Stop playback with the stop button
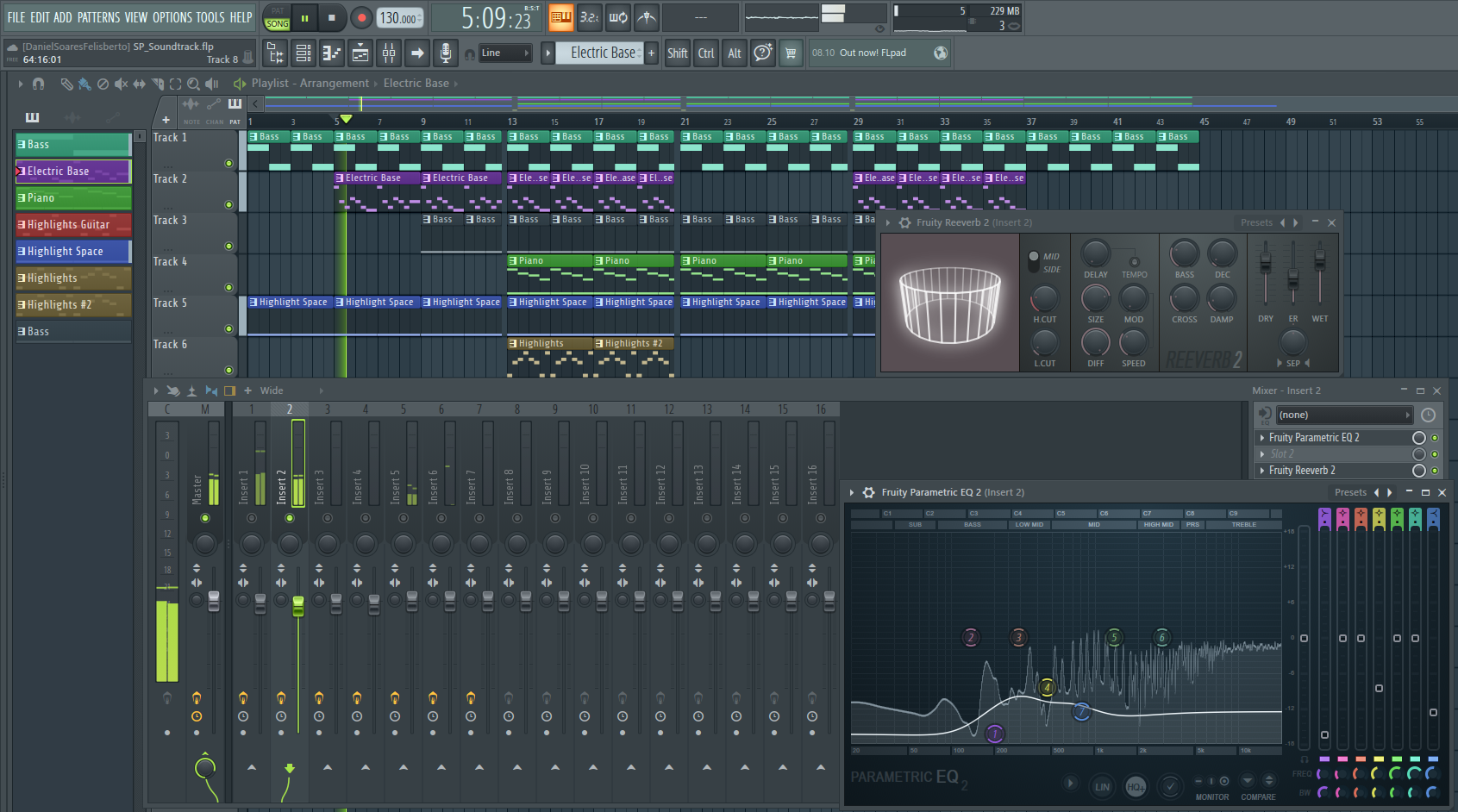This screenshot has height=812, width=1458. [x=331, y=17]
